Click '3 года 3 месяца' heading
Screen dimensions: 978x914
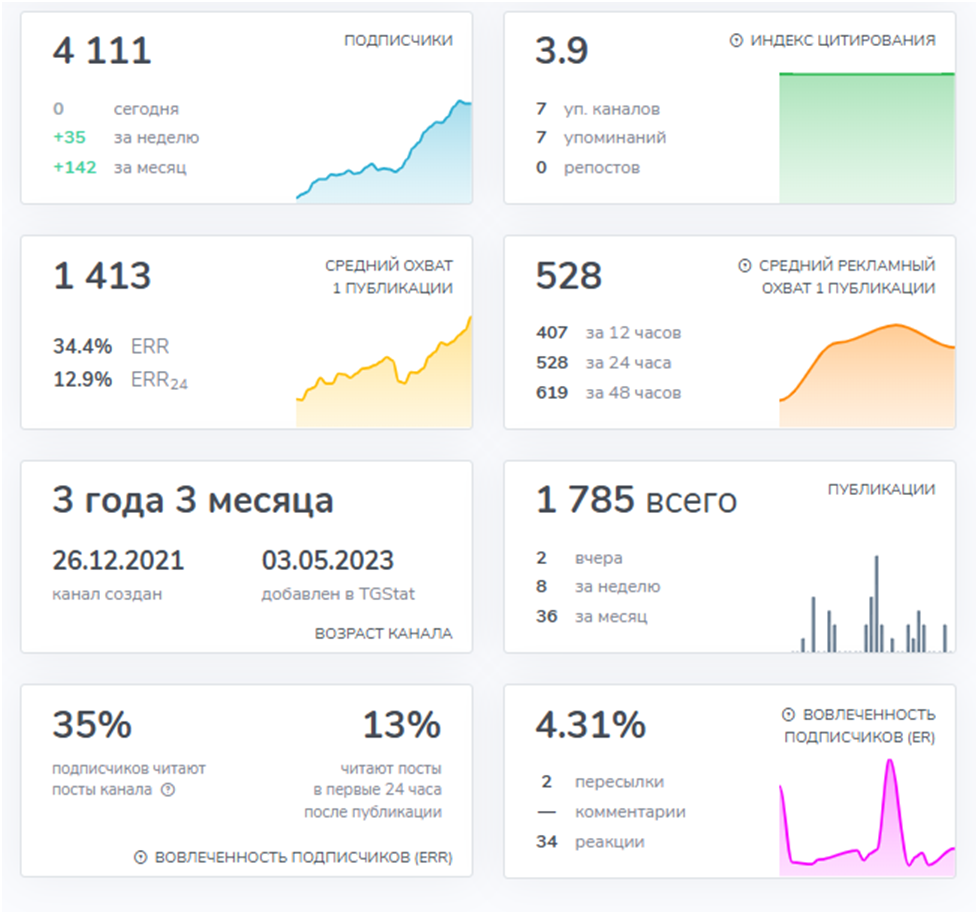click(193, 501)
